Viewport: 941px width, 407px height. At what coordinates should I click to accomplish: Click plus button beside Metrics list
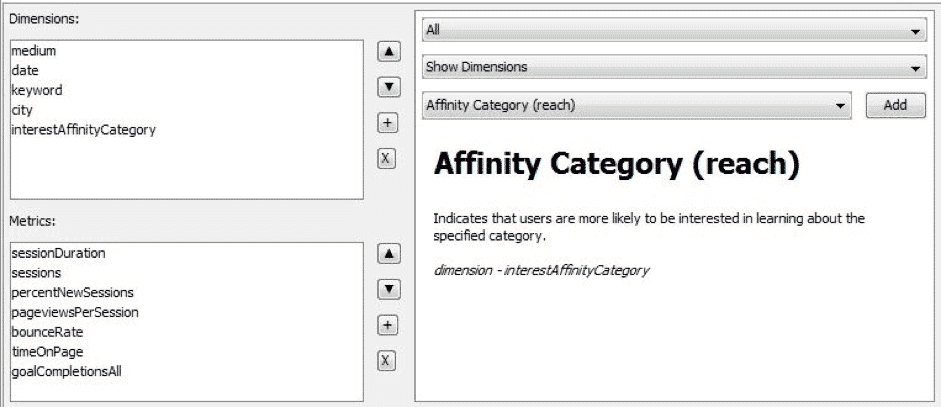point(391,326)
